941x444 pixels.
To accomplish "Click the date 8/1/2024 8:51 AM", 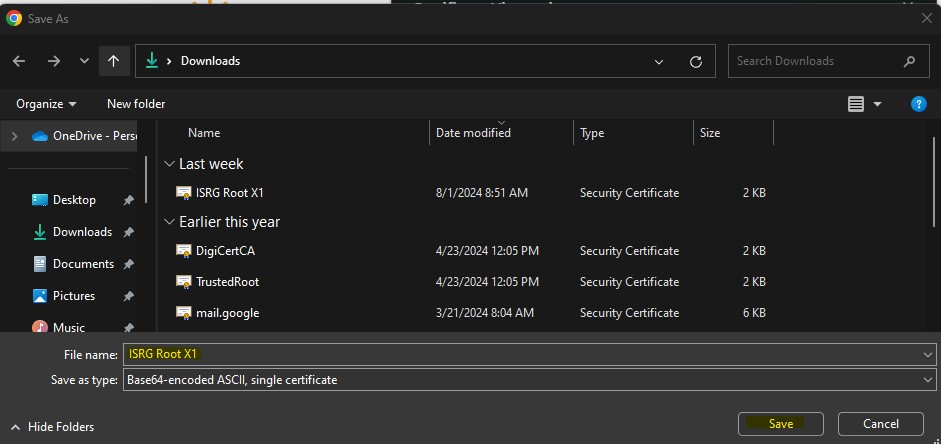I will click(482, 193).
